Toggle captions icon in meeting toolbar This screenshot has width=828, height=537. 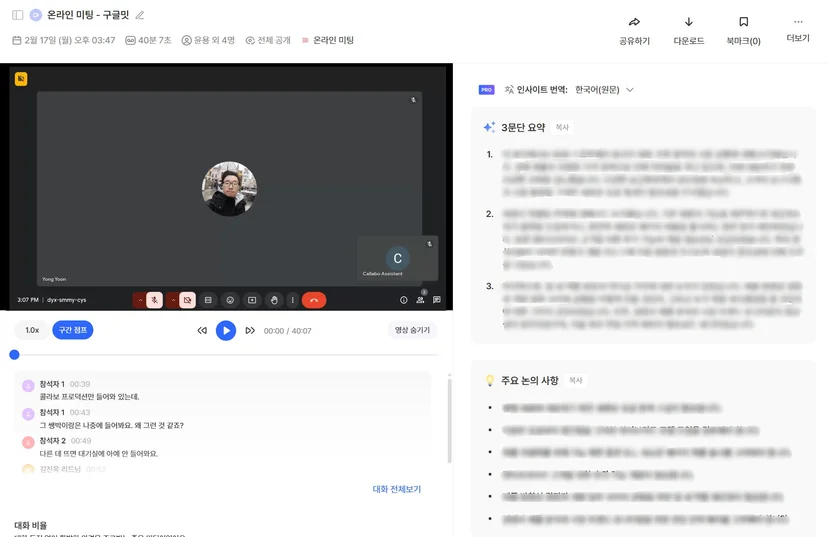pos(208,300)
